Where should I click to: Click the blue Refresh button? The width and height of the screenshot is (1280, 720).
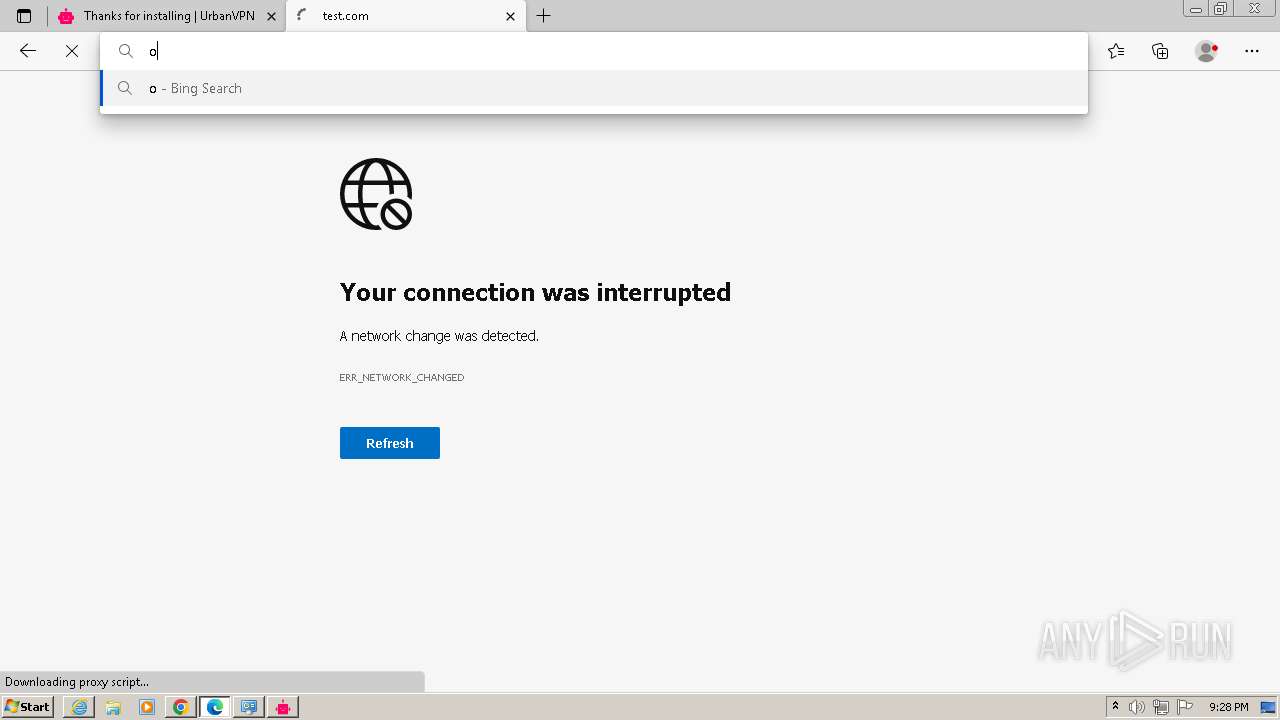click(390, 443)
